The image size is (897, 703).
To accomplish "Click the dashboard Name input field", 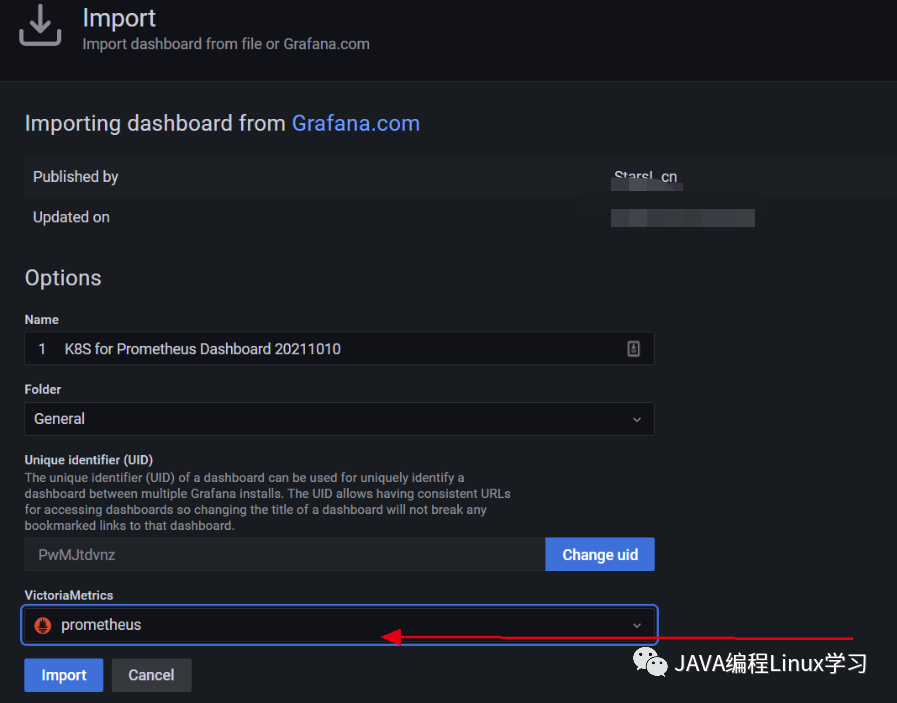I will 339,348.
